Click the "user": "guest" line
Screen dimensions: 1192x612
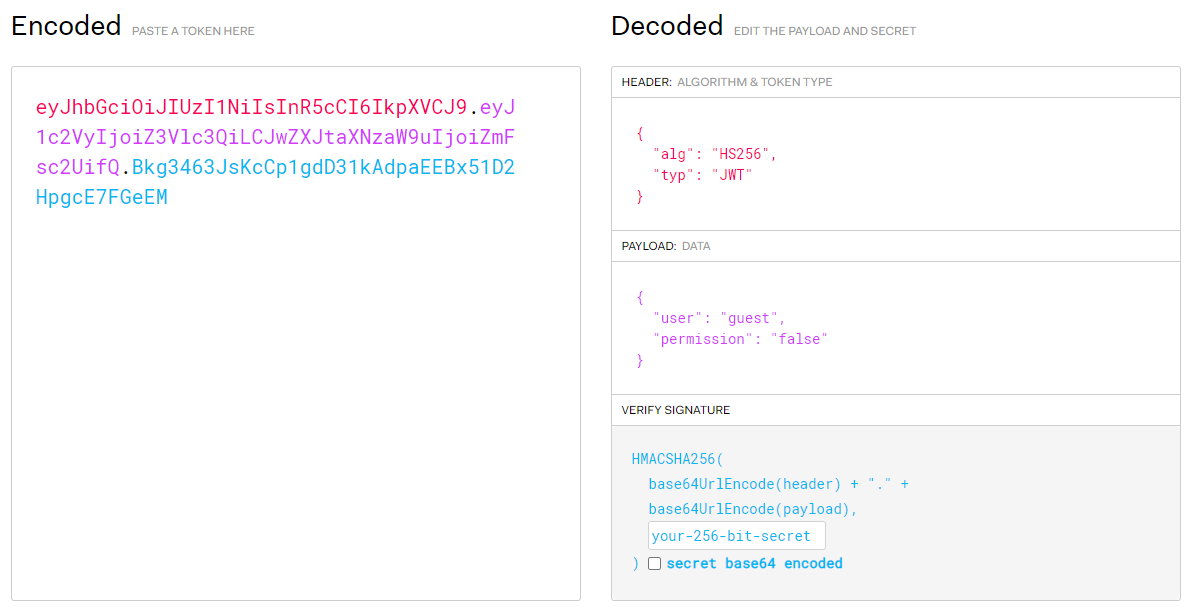click(x=718, y=319)
